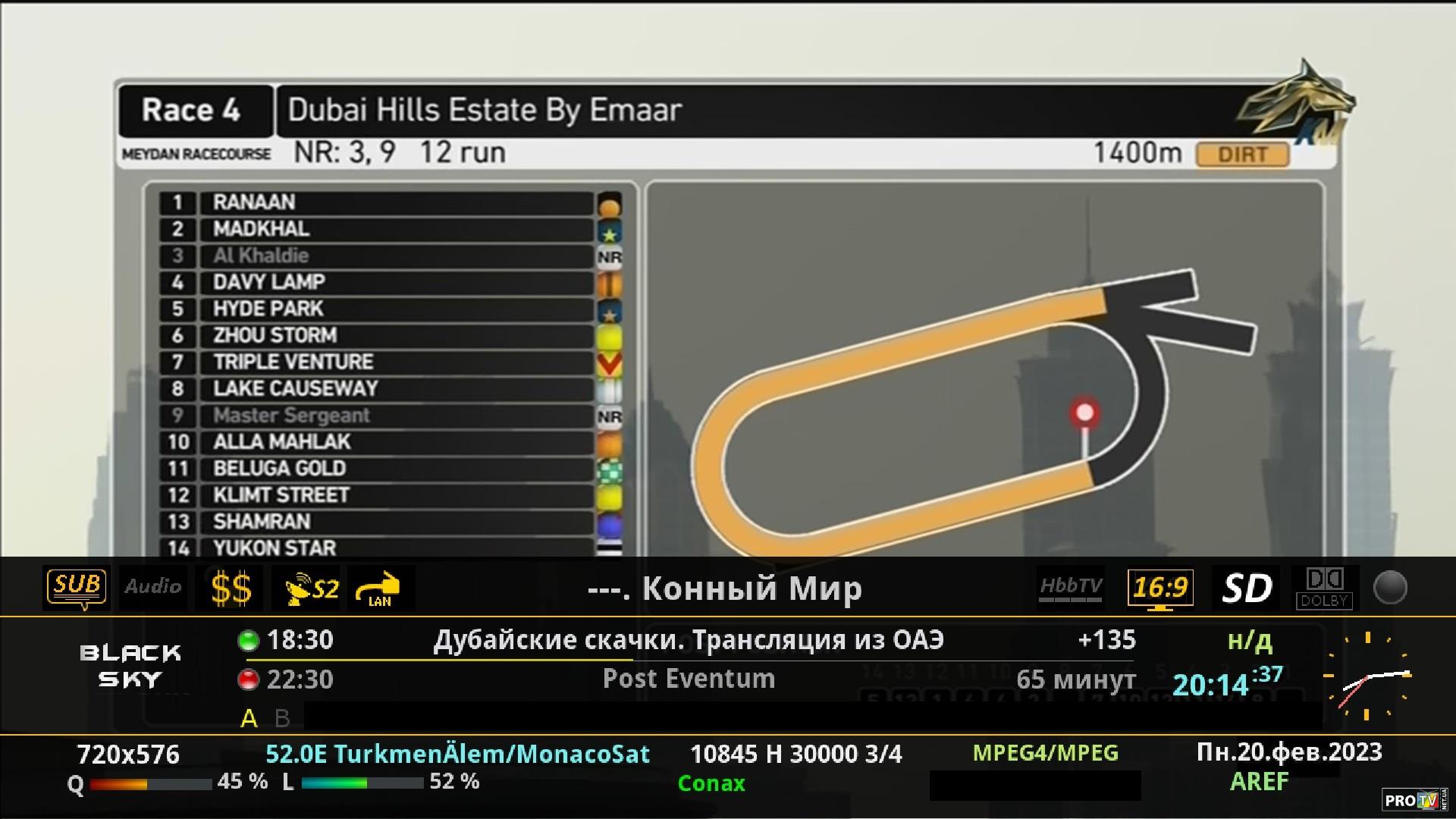
Task: Click the round record indicator
Action: tap(1390, 588)
